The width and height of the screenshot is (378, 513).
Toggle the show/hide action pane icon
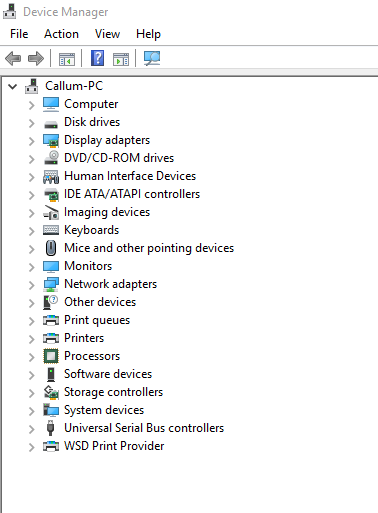(121, 59)
